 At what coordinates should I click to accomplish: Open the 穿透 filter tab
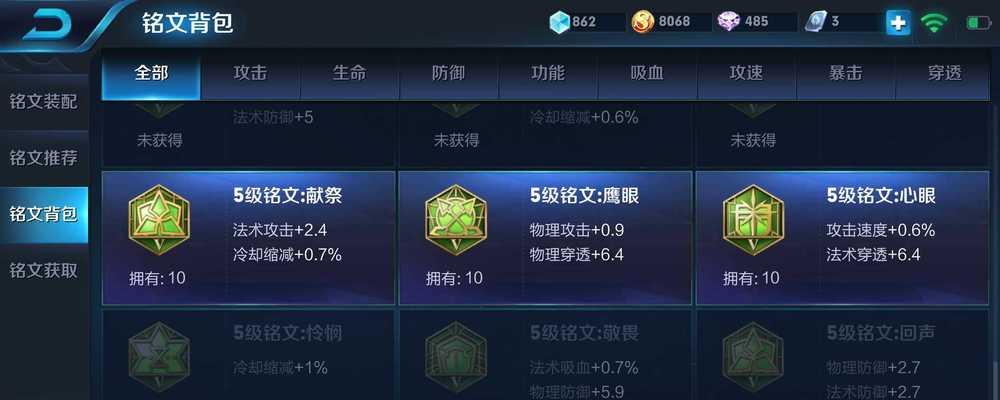click(x=944, y=73)
